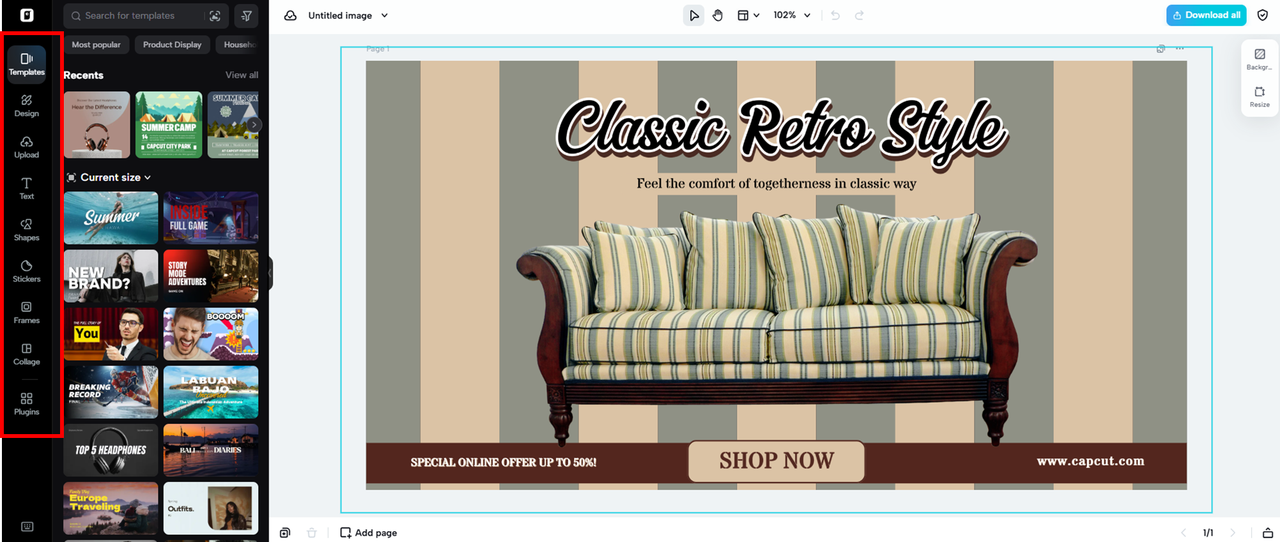The width and height of the screenshot is (1280, 542).
Task: Open keyboard shortcuts icon at sidebar bottom
Action: pyautogui.click(x=27, y=527)
